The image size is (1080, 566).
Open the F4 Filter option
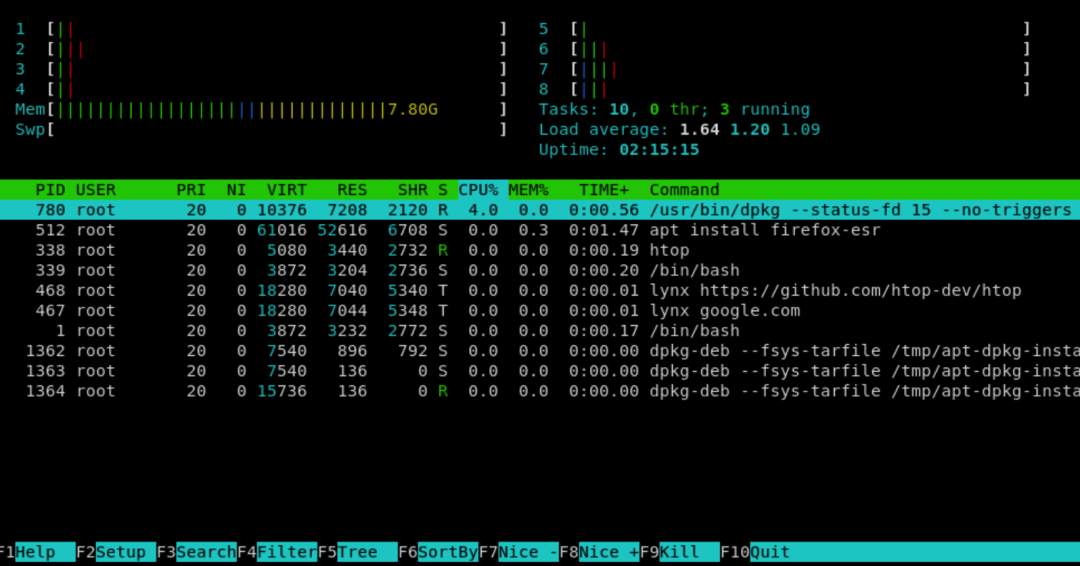pyautogui.click(x=277, y=552)
